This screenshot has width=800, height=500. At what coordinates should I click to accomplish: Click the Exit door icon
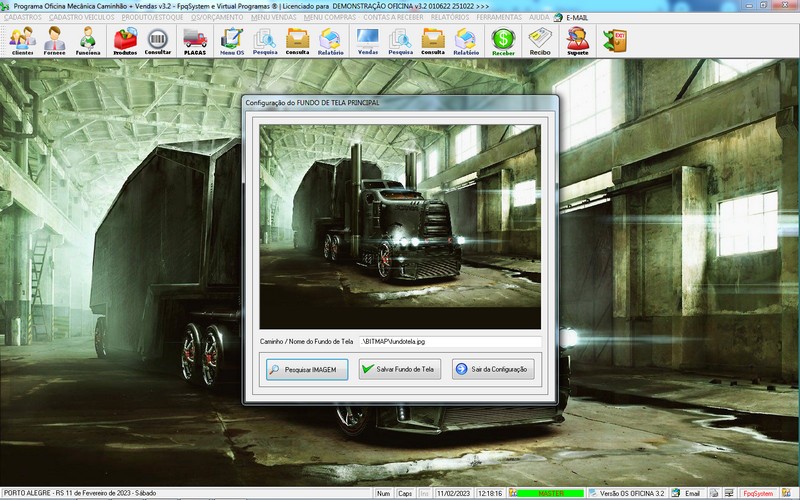click(x=613, y=39)
